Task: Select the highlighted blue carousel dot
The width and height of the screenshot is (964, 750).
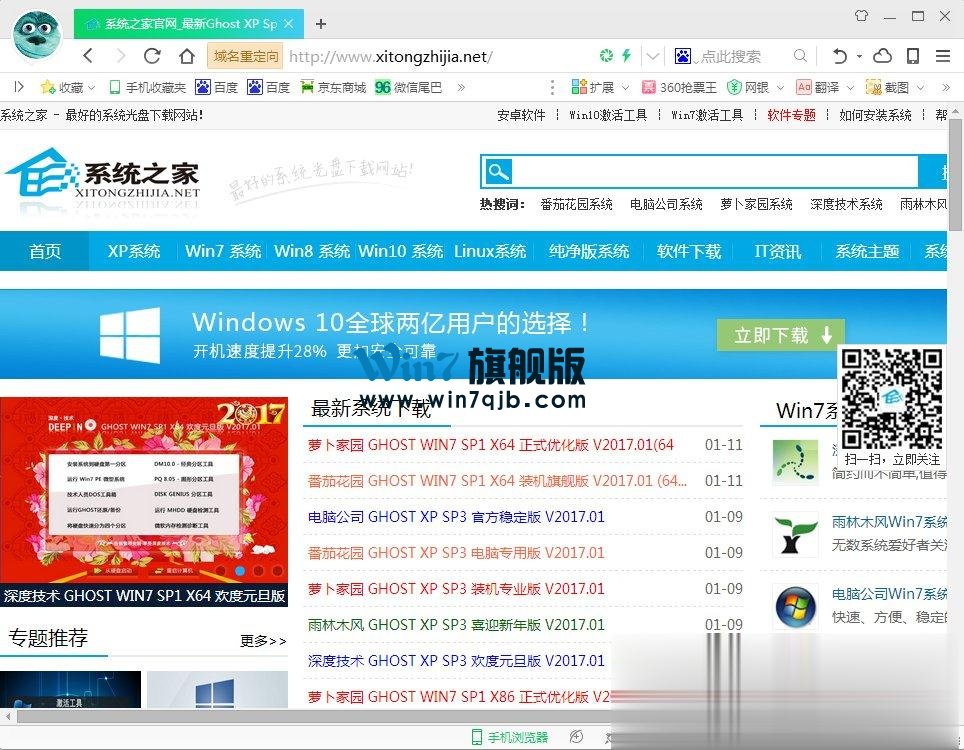Action: [240, 571]
